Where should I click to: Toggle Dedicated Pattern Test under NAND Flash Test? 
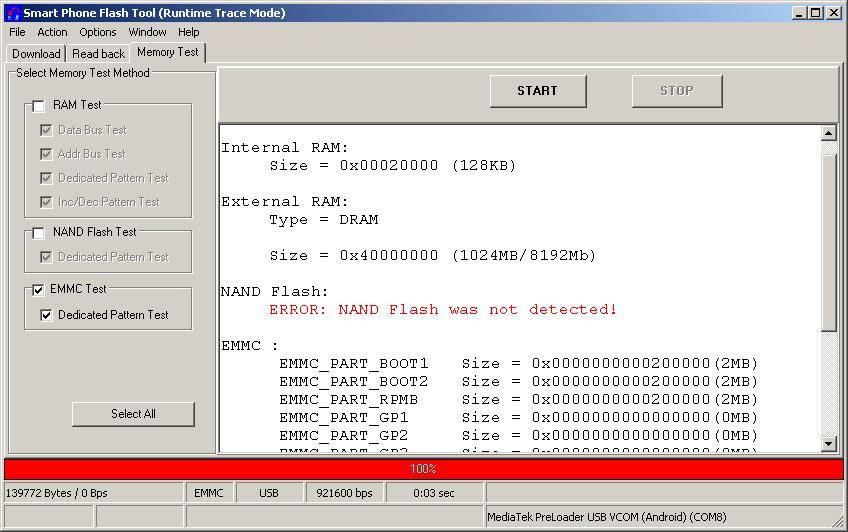point(47,257)
